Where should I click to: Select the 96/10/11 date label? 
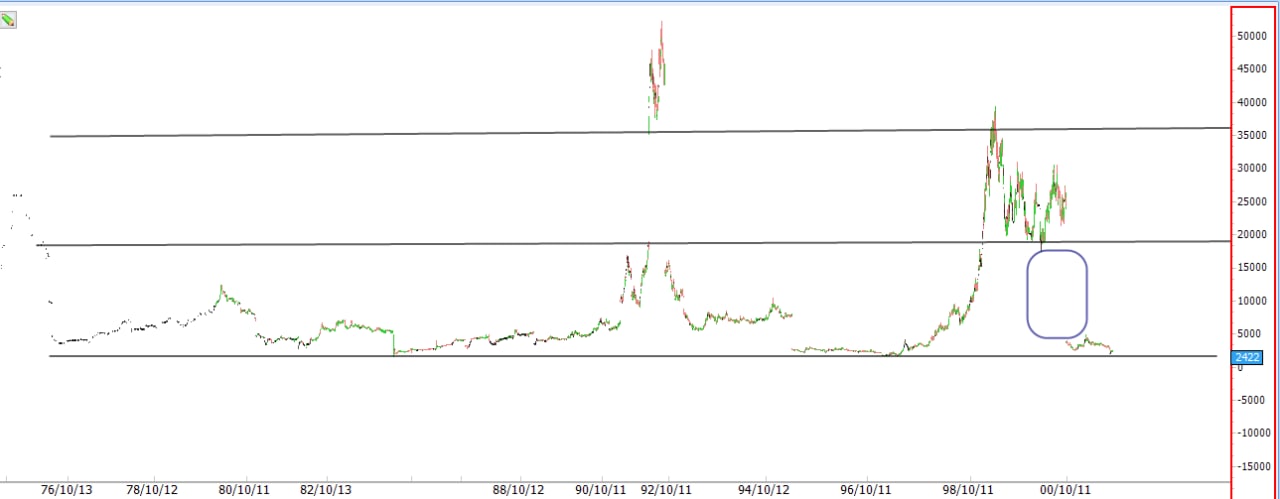tap(867, 490)
